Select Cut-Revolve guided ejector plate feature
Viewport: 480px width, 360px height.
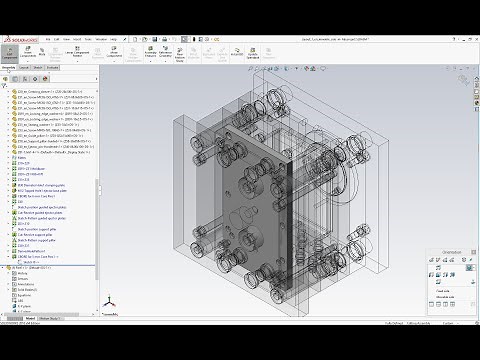coord(39,213)
